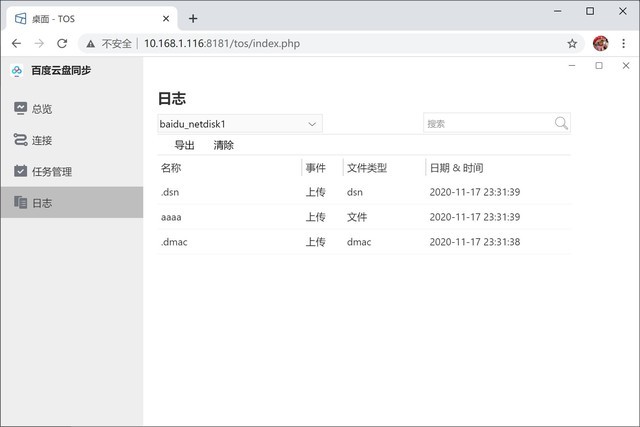Close the Baidu sync app window
Image resolution: width=640 pixels, height=427 pixels.
[x=626, y=65]
